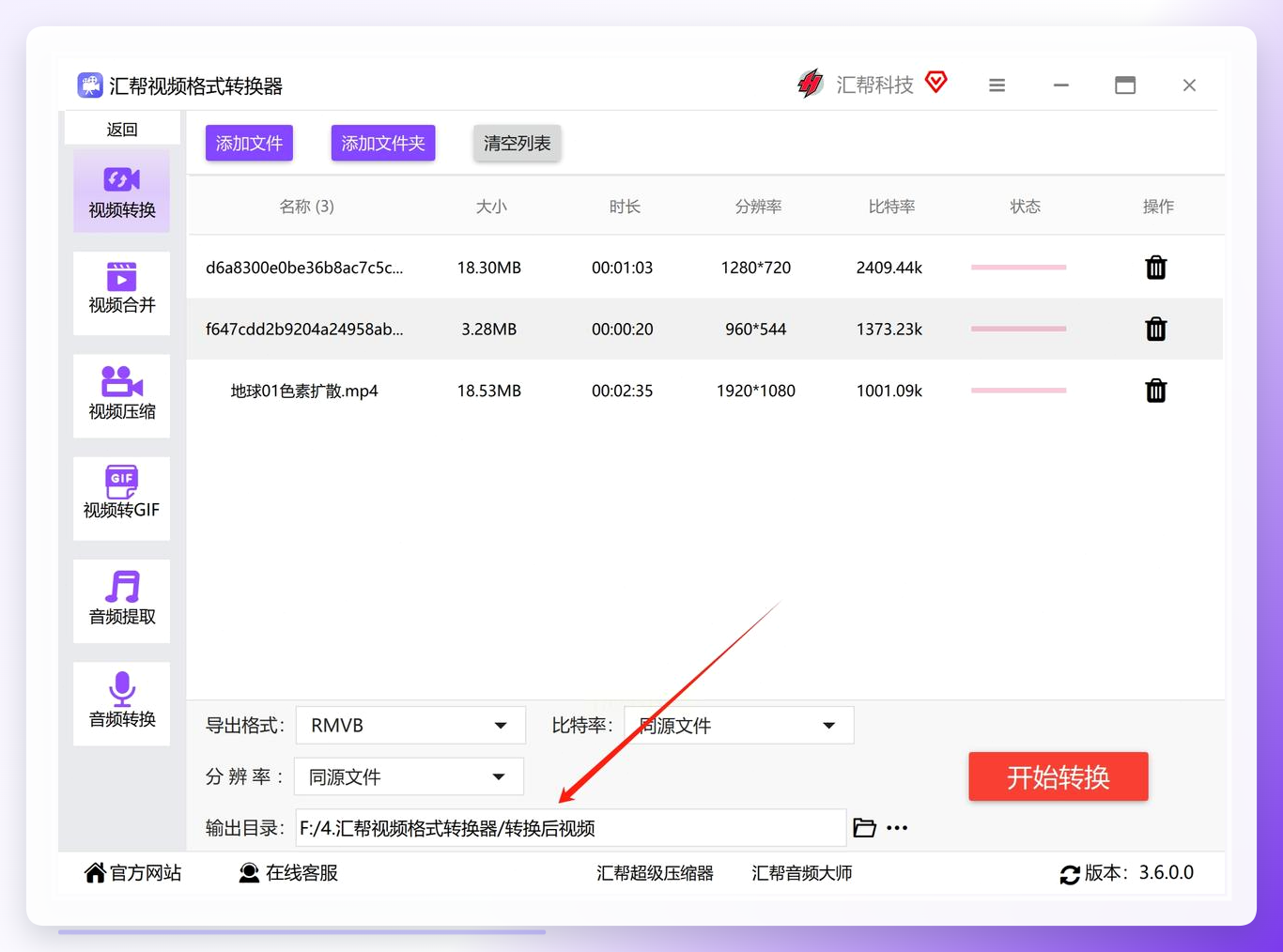Open the 汇帮超级压缩器 link
Screen dimensions: 1283x952
(x=656, y=873)
